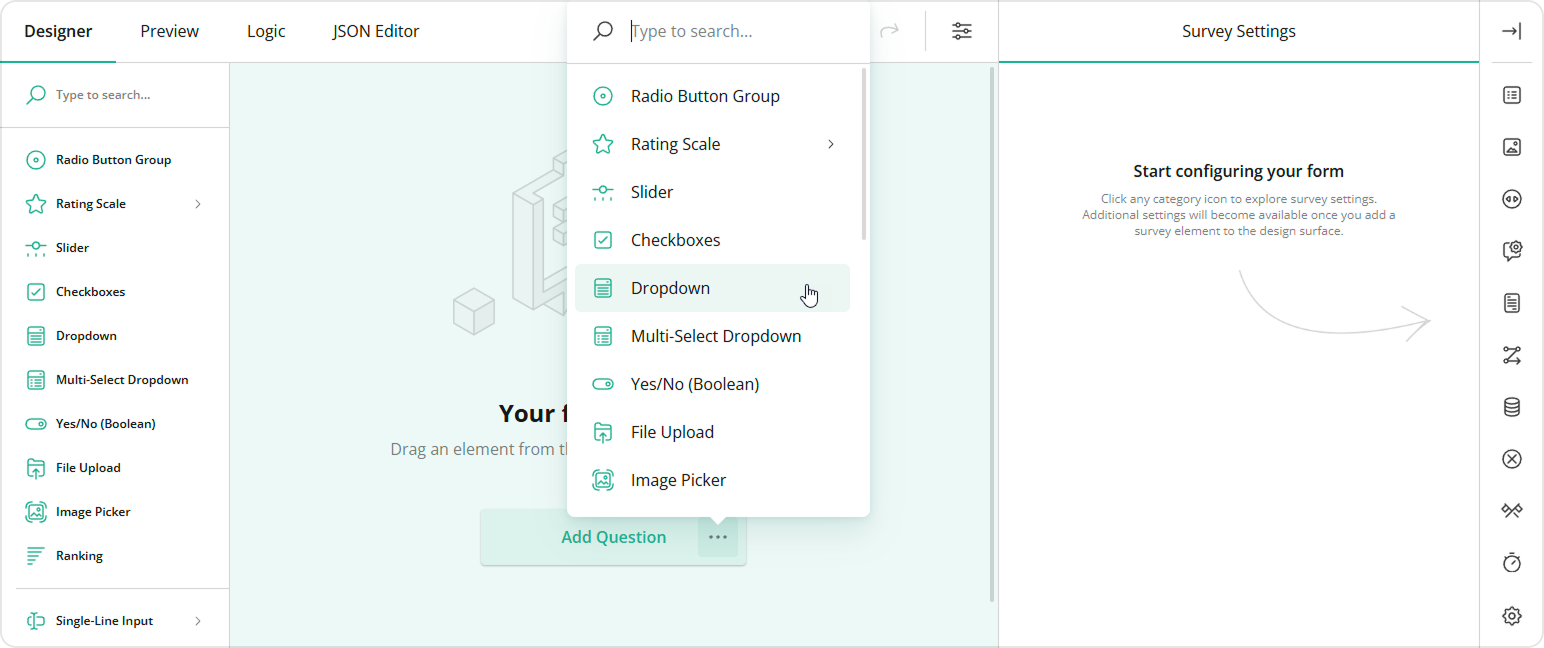Select Yes/No (Boolean) in the popup list

coord(695,383)
